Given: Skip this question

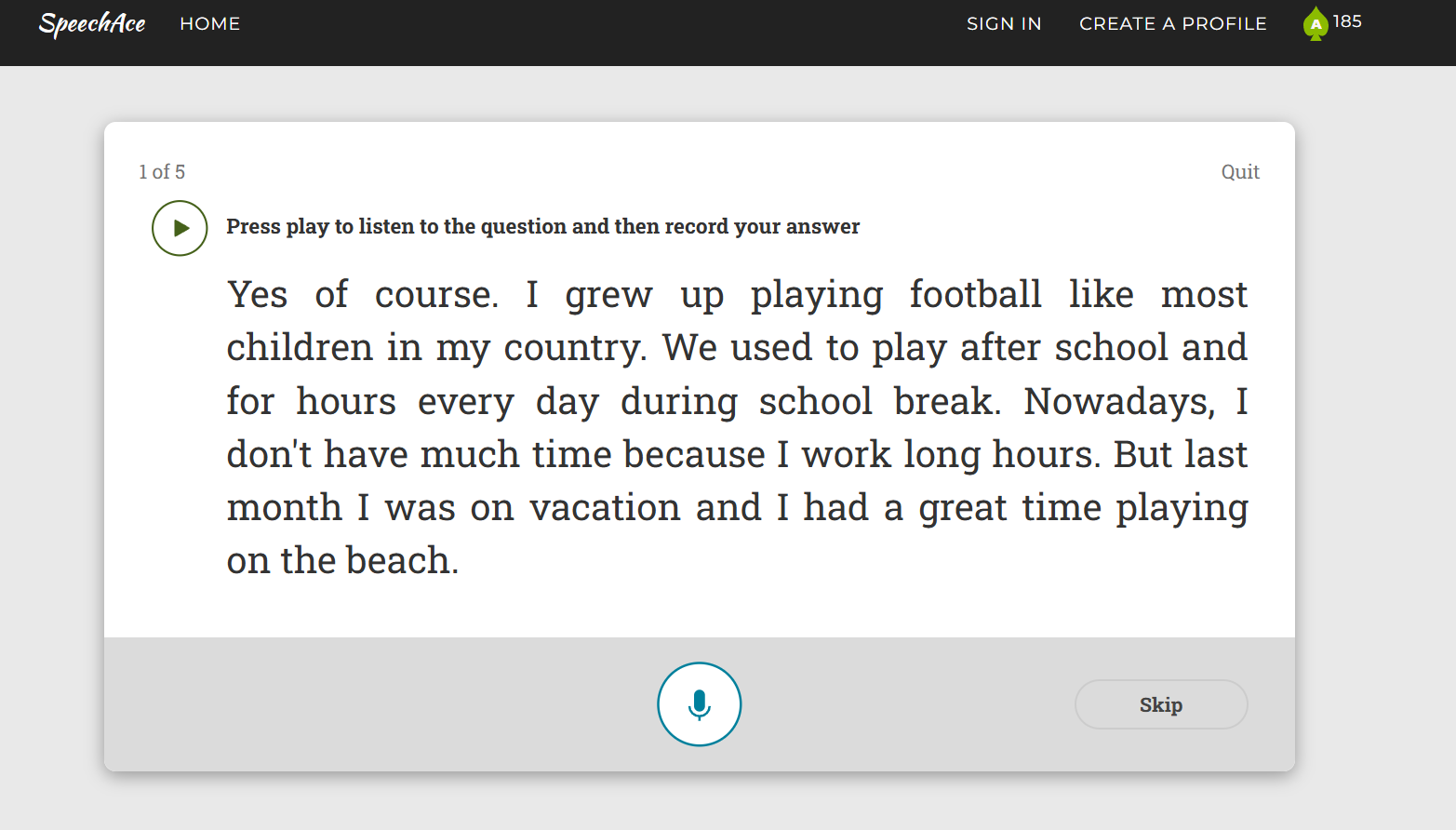Looking at the screenshot, I should pos(1160,705).
